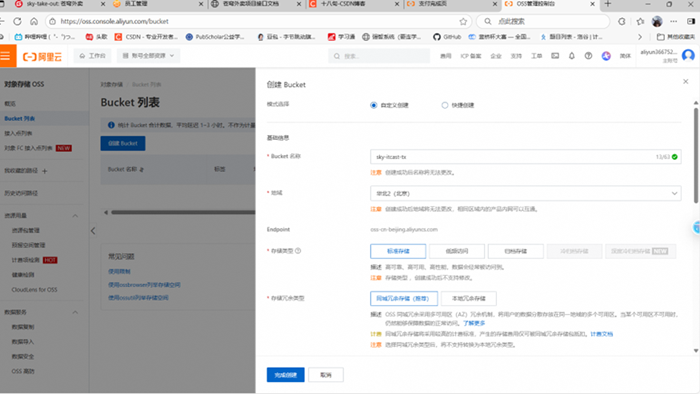This screenshot has height=394, width=700.
Task: Click the Bucket list horizontal scrollbar
Action: [183, 212]
